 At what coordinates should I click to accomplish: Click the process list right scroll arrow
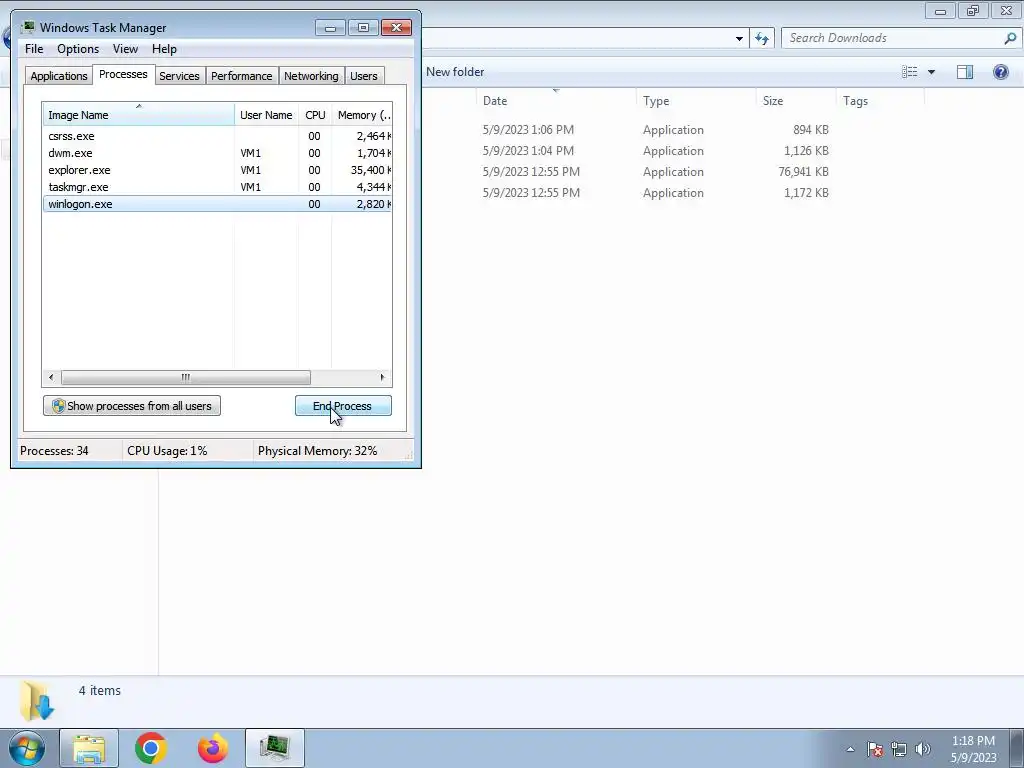point(383,377)
